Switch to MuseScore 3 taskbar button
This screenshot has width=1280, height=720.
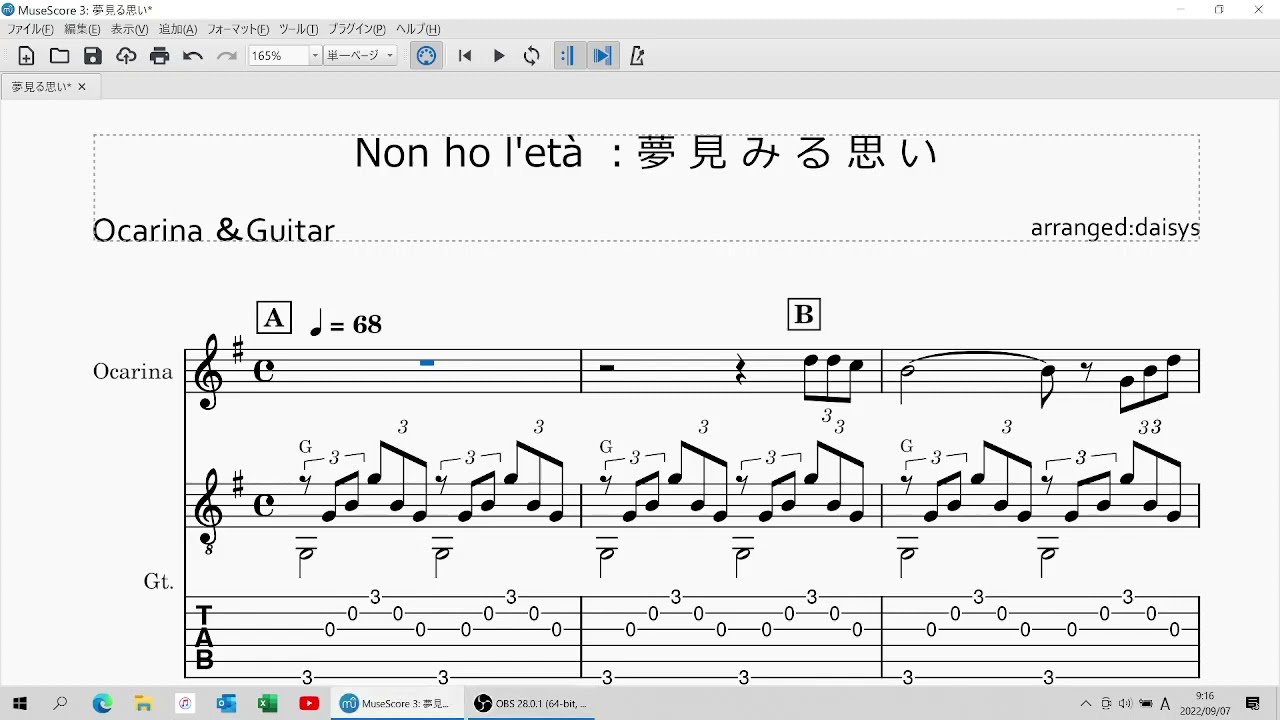[x=397, y=703]
